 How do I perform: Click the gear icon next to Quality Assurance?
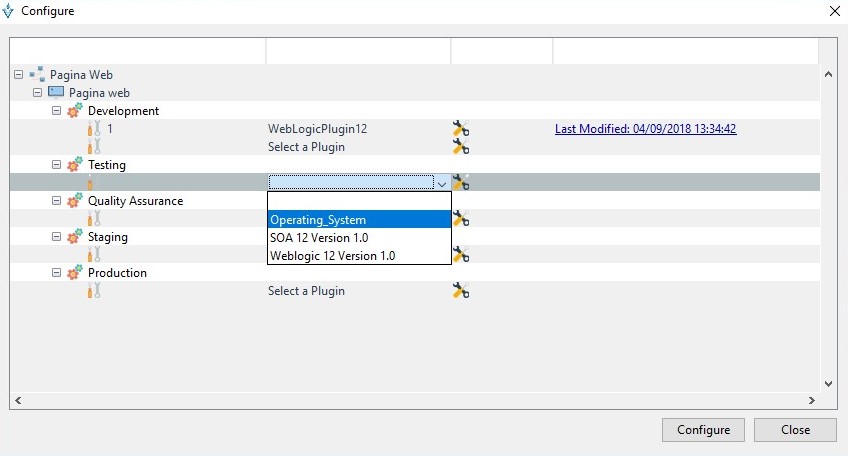click(75, 201)
